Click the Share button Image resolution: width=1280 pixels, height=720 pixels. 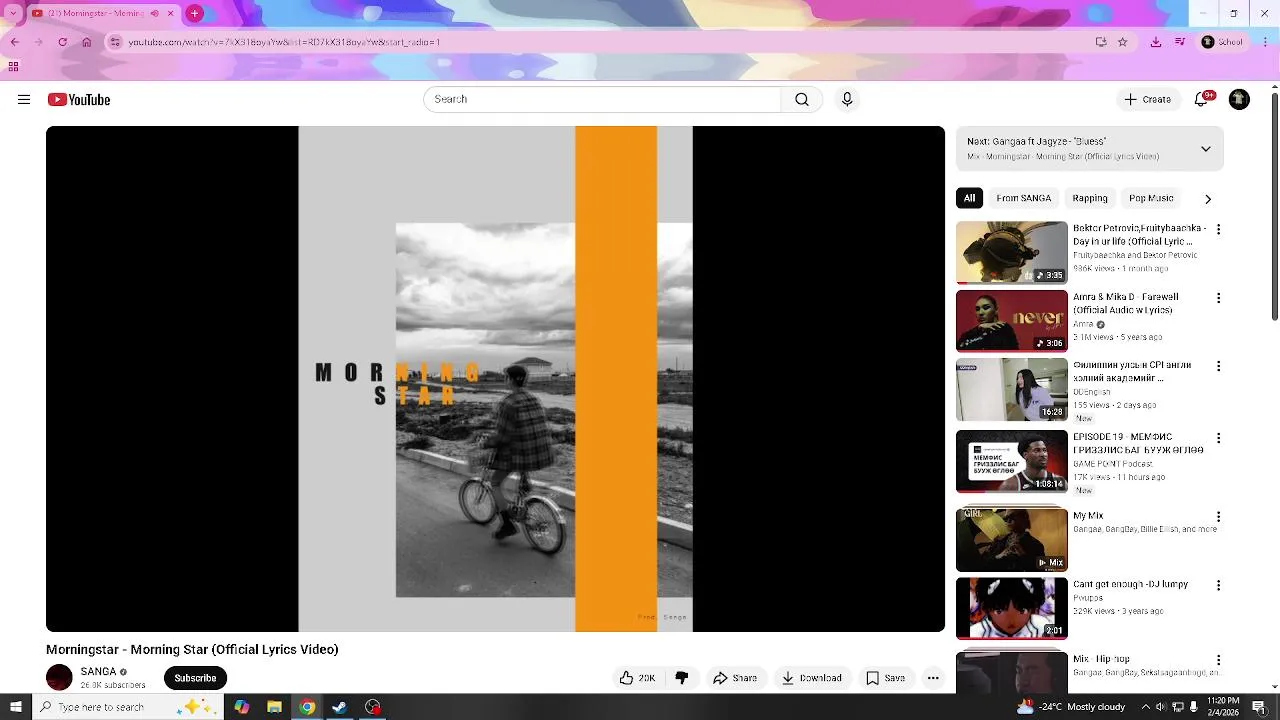point(735,678)
